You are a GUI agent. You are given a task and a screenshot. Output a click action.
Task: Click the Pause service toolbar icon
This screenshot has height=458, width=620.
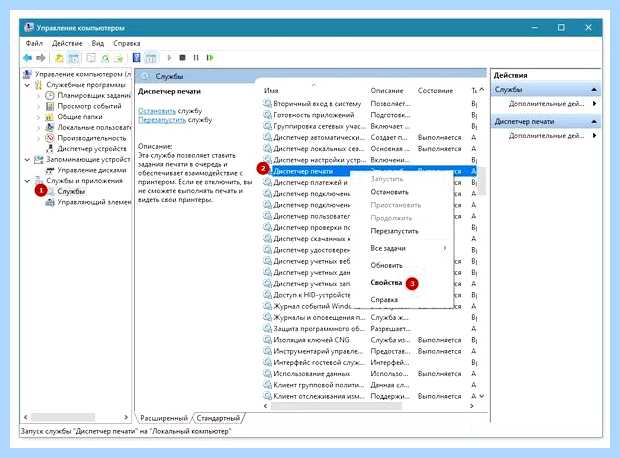196,58
